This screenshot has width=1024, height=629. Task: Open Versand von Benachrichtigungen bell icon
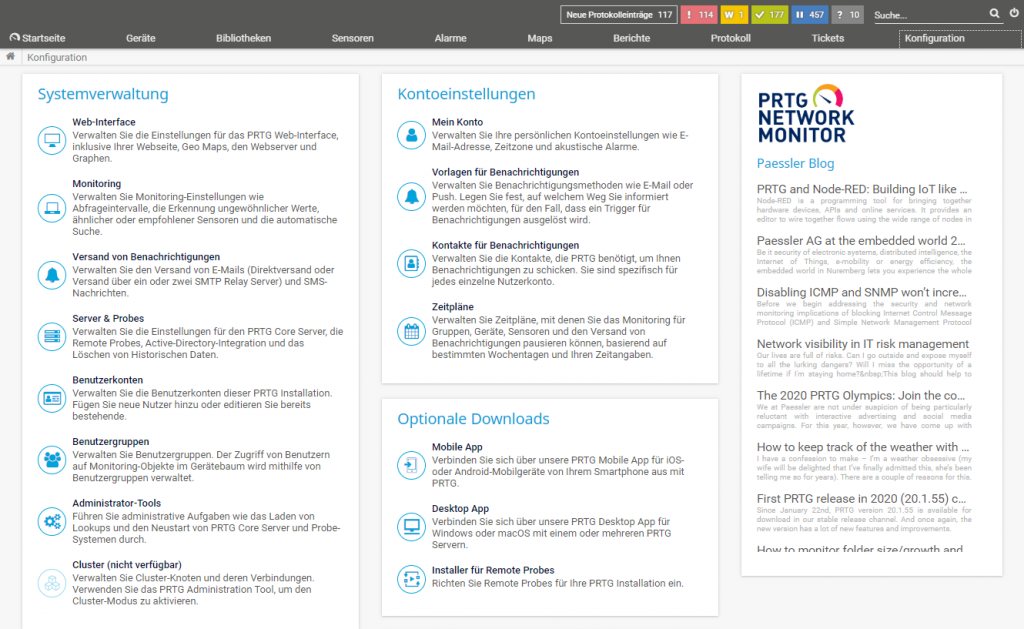pos(51,274)
